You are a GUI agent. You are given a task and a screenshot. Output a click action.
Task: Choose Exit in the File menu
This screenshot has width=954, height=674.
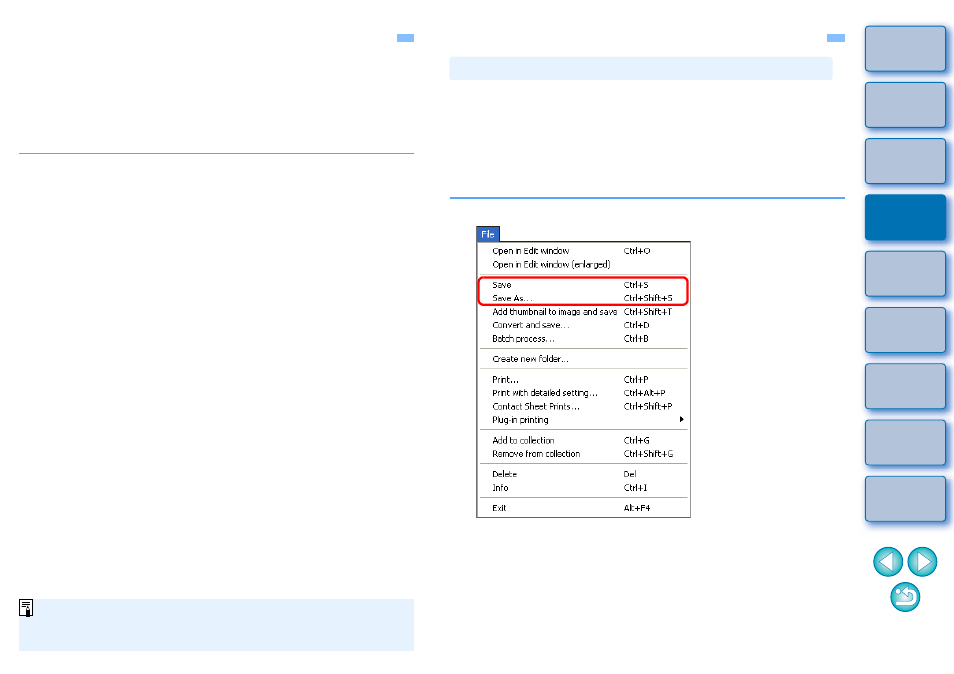point(583,508)
